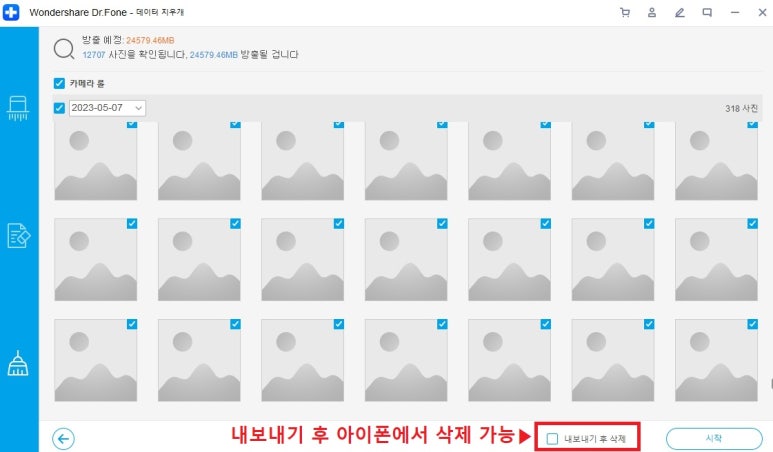Click the 시작 button
This screenshot has height=452, width=773.
tap(713, 438)
